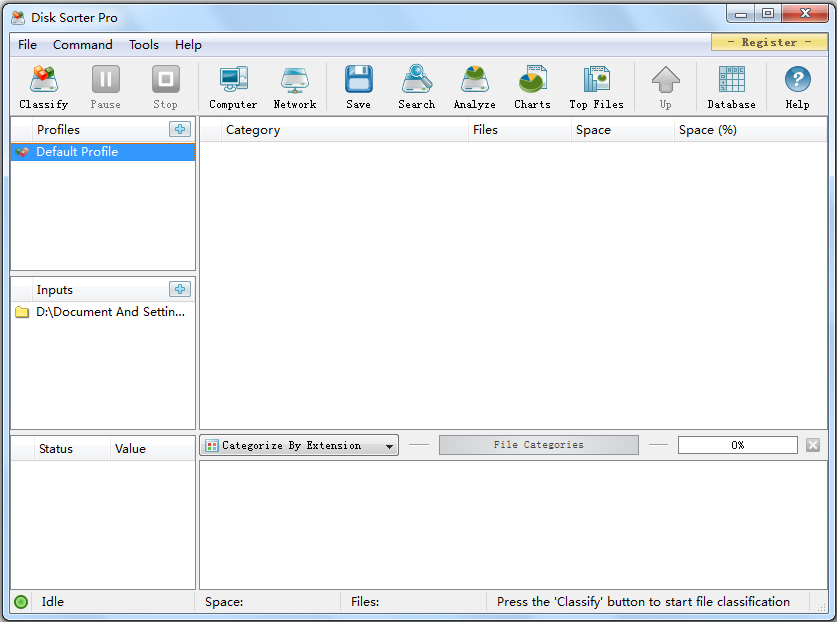Close the Disk Sorter Pro window

click(x=805, y=14)
